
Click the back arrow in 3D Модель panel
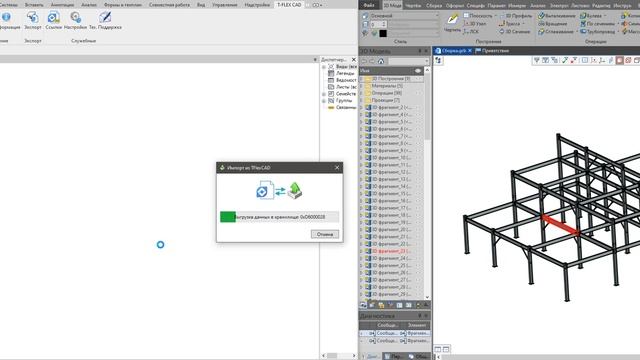pyautogui.click(x=364, y=61)
